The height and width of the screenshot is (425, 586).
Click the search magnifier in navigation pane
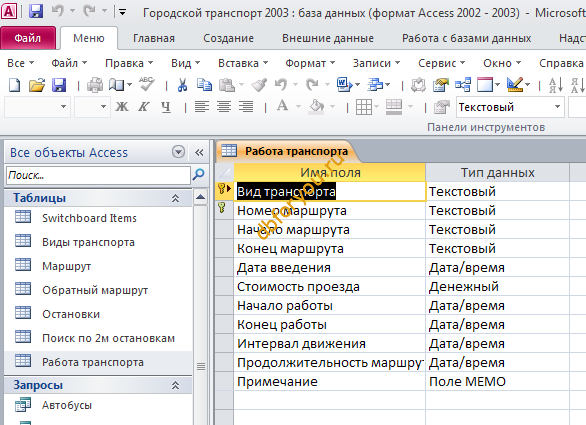coord(198,174)
